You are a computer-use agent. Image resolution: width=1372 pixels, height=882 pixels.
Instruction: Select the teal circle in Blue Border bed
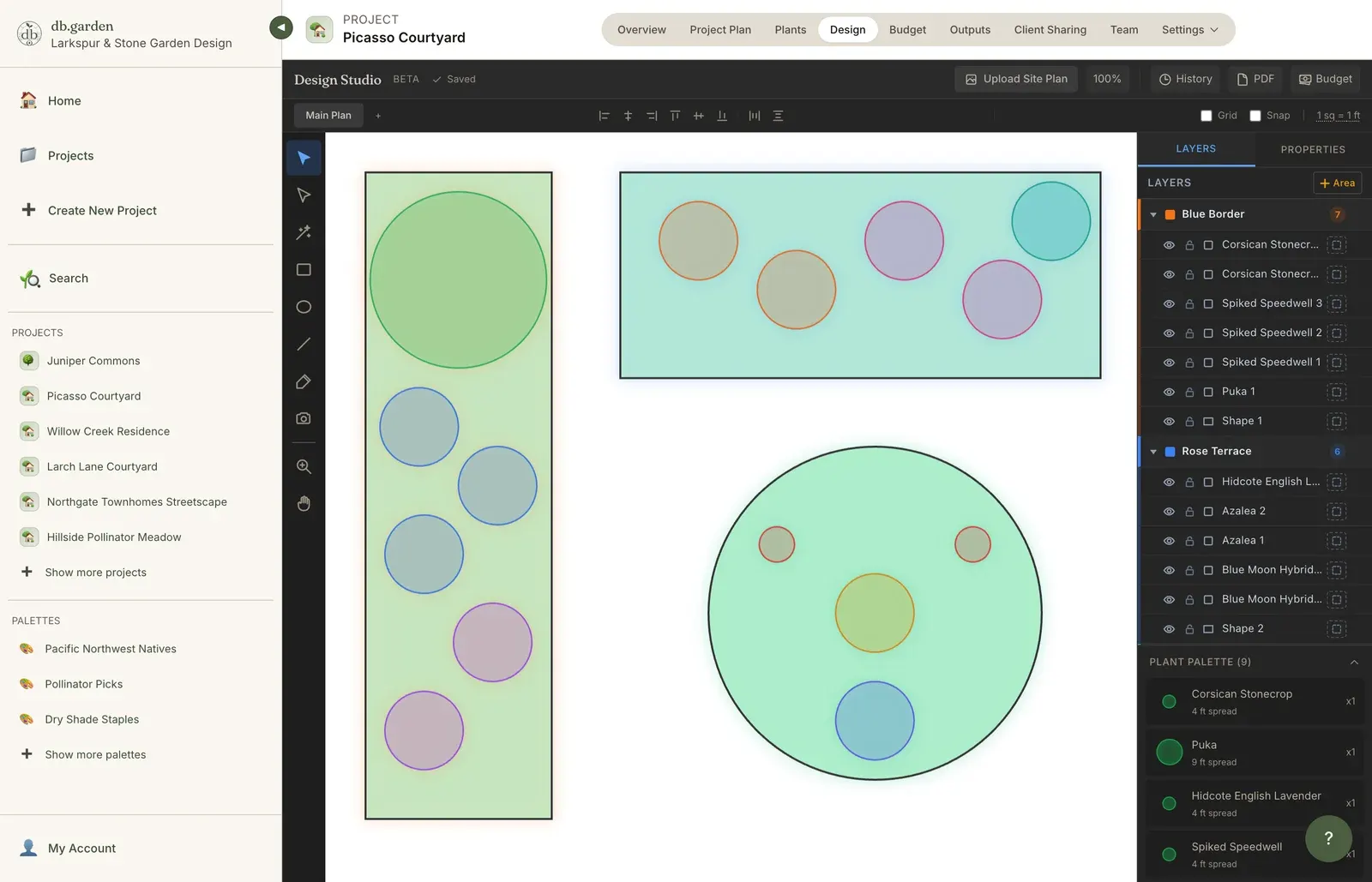click(1050, 221)
